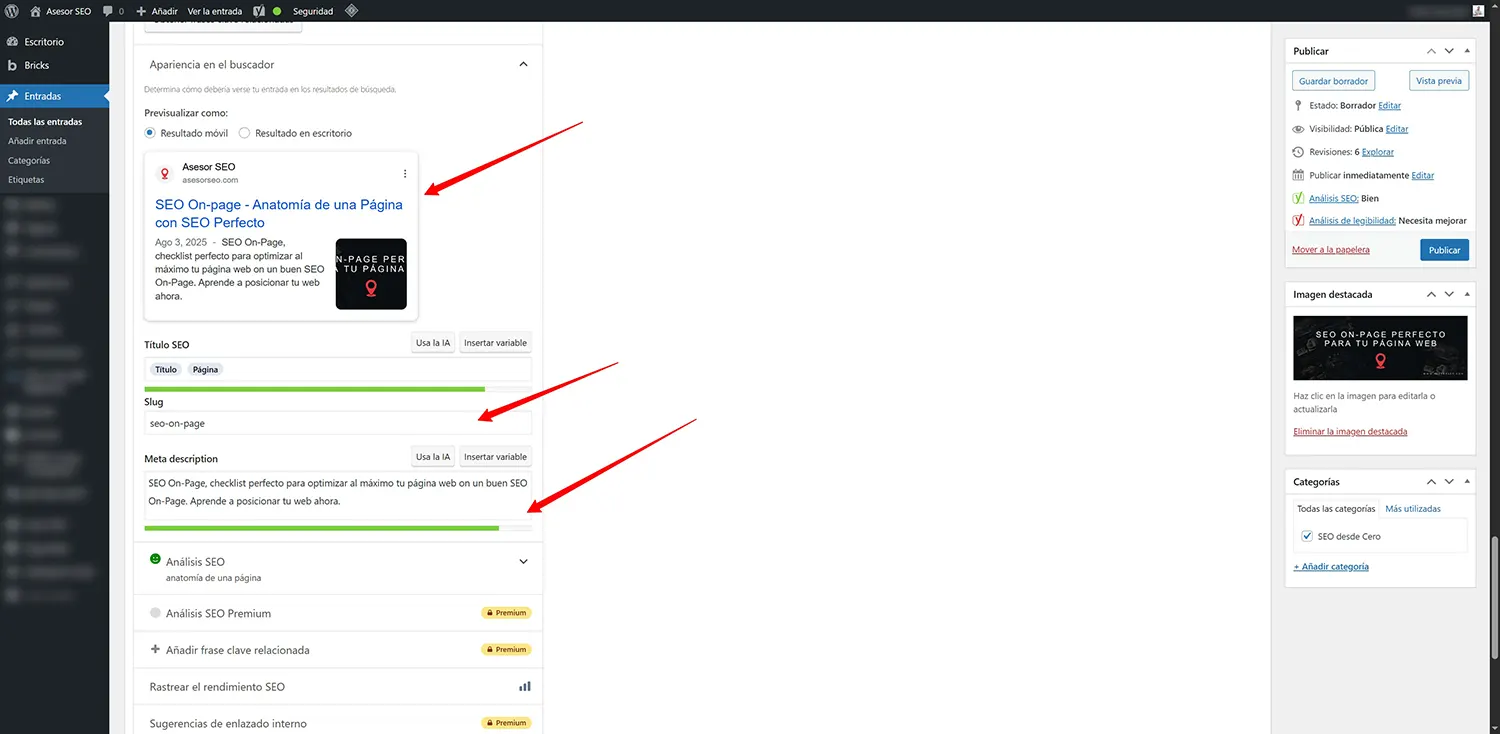Viewport: 1500px width, 734px height.
Task: Collapse the Apariencia en el buscador section
Action: [x=523, y=65]
